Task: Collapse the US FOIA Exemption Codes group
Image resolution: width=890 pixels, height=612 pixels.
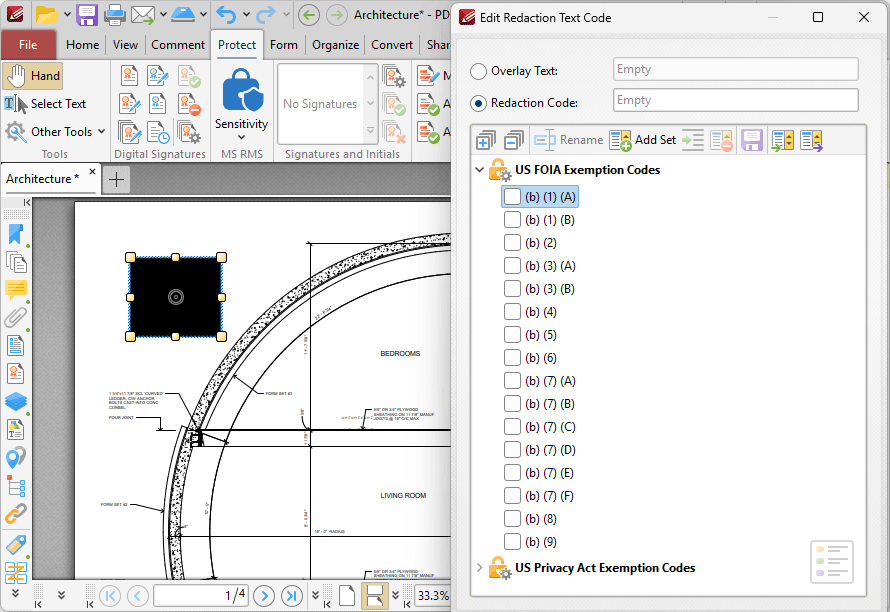Action: click(x=479, y=170)
